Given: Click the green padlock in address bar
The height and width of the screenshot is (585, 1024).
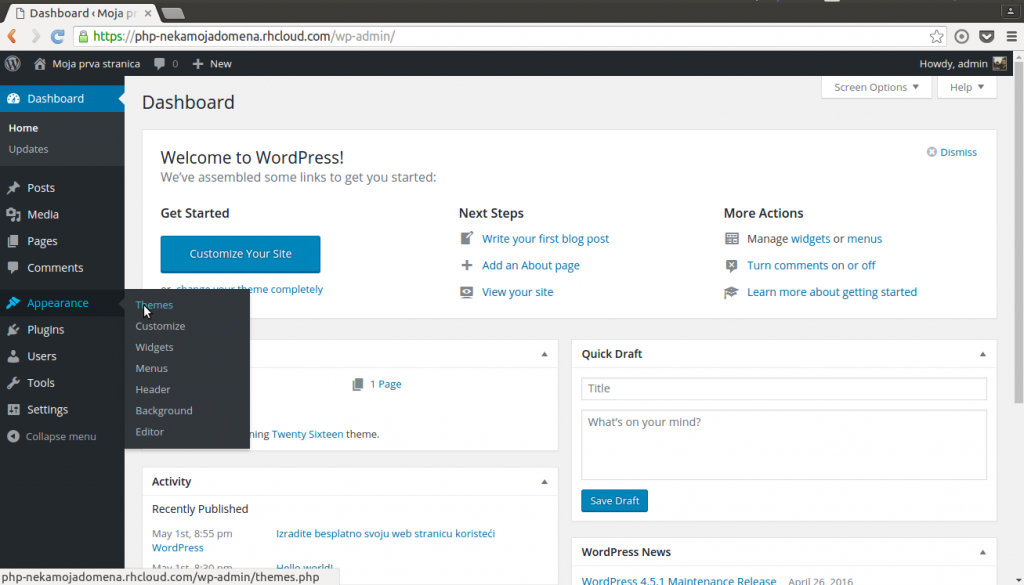Looking at the screenshot, I should (x=83, y=37).
